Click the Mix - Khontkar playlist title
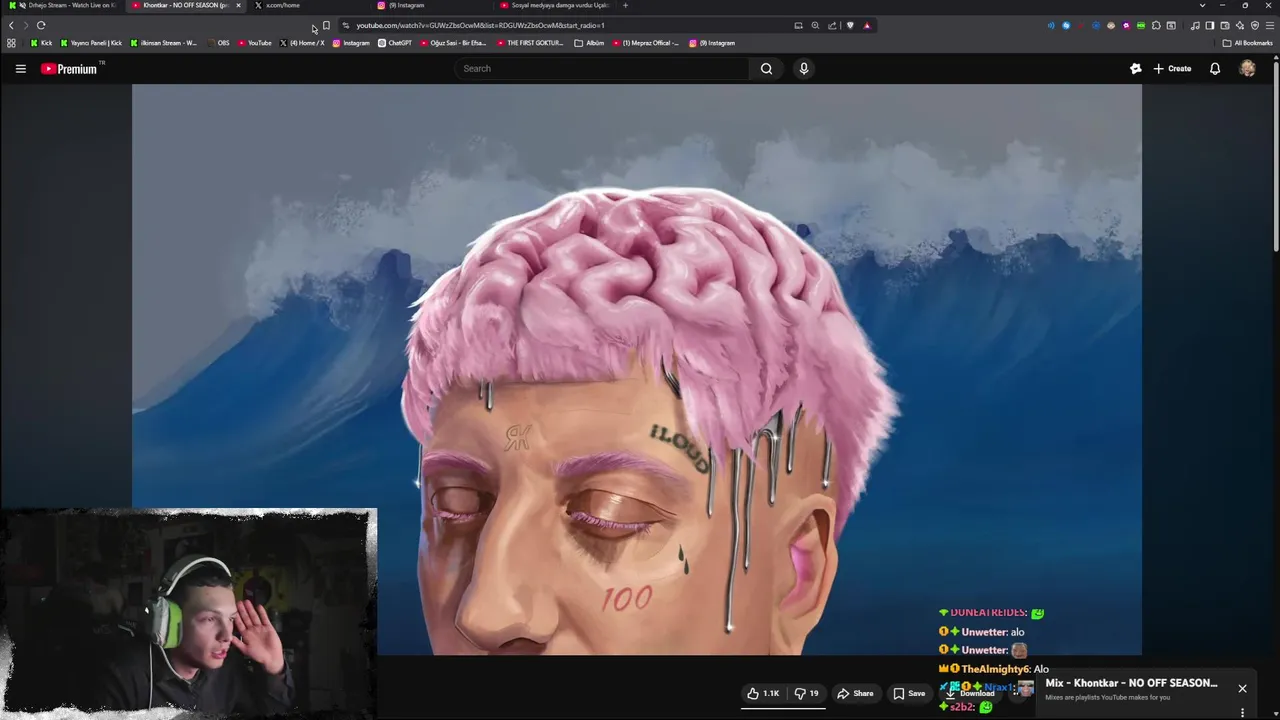 [x=1131, y=683]
